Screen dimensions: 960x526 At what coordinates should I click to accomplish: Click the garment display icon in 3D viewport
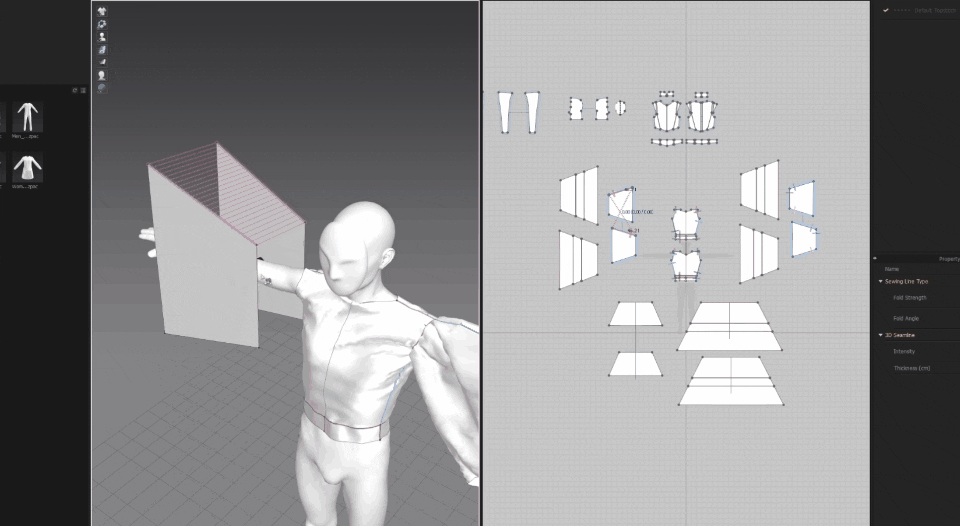tap(102, 11)
